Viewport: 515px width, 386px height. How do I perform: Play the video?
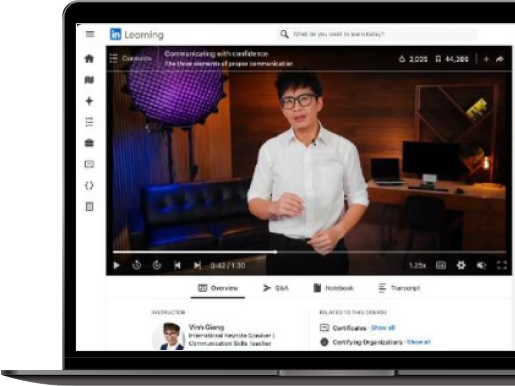tap(116, 265)
